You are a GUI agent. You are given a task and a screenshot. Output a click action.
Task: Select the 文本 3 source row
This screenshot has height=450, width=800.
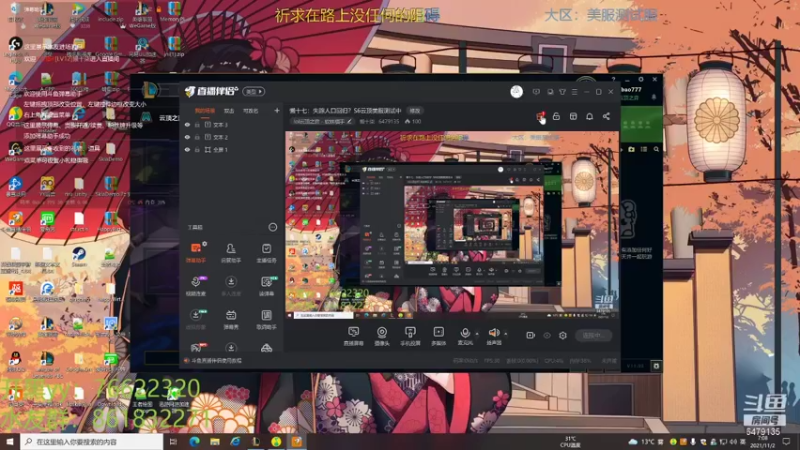pos(232,124)
